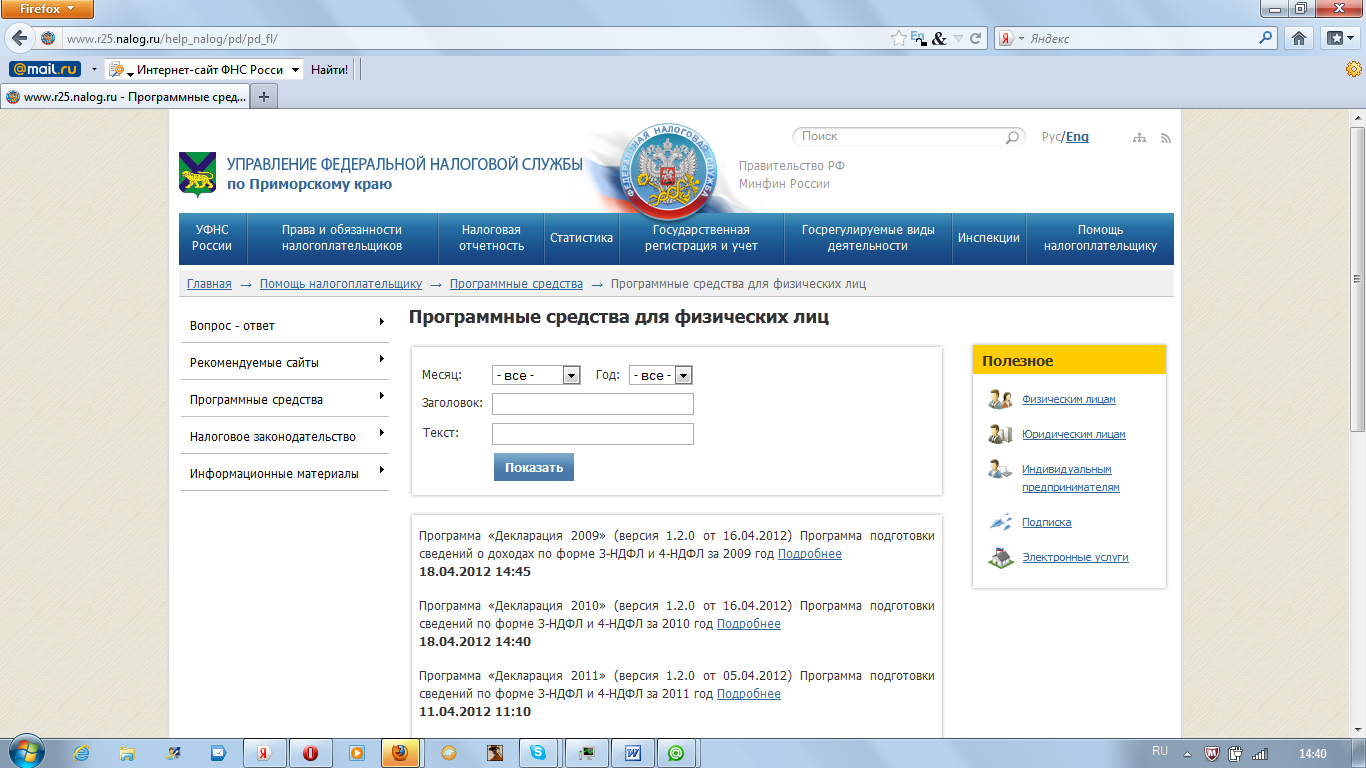
Task: Open the Статистика navigation menu item
Action: tap(581, 238)
